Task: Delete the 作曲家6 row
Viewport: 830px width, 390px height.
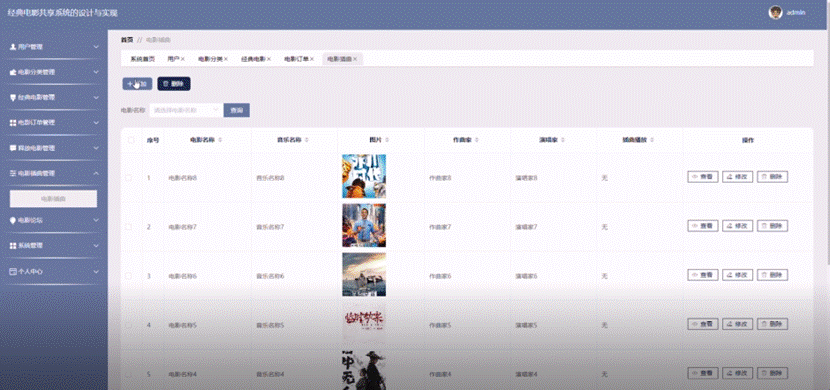Action: (x=772, y=275)
